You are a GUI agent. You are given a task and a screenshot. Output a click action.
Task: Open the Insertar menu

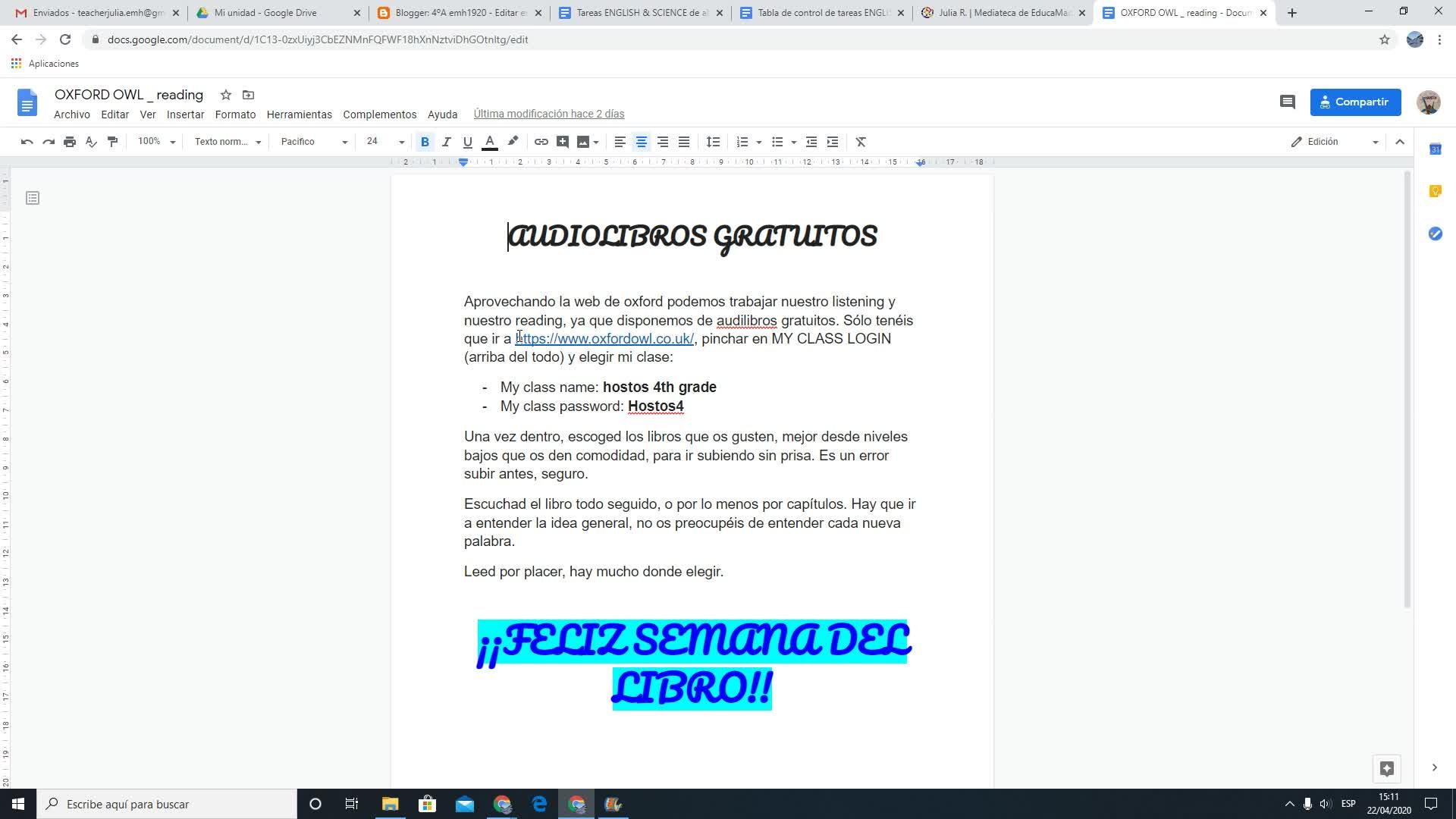(185, 115)
